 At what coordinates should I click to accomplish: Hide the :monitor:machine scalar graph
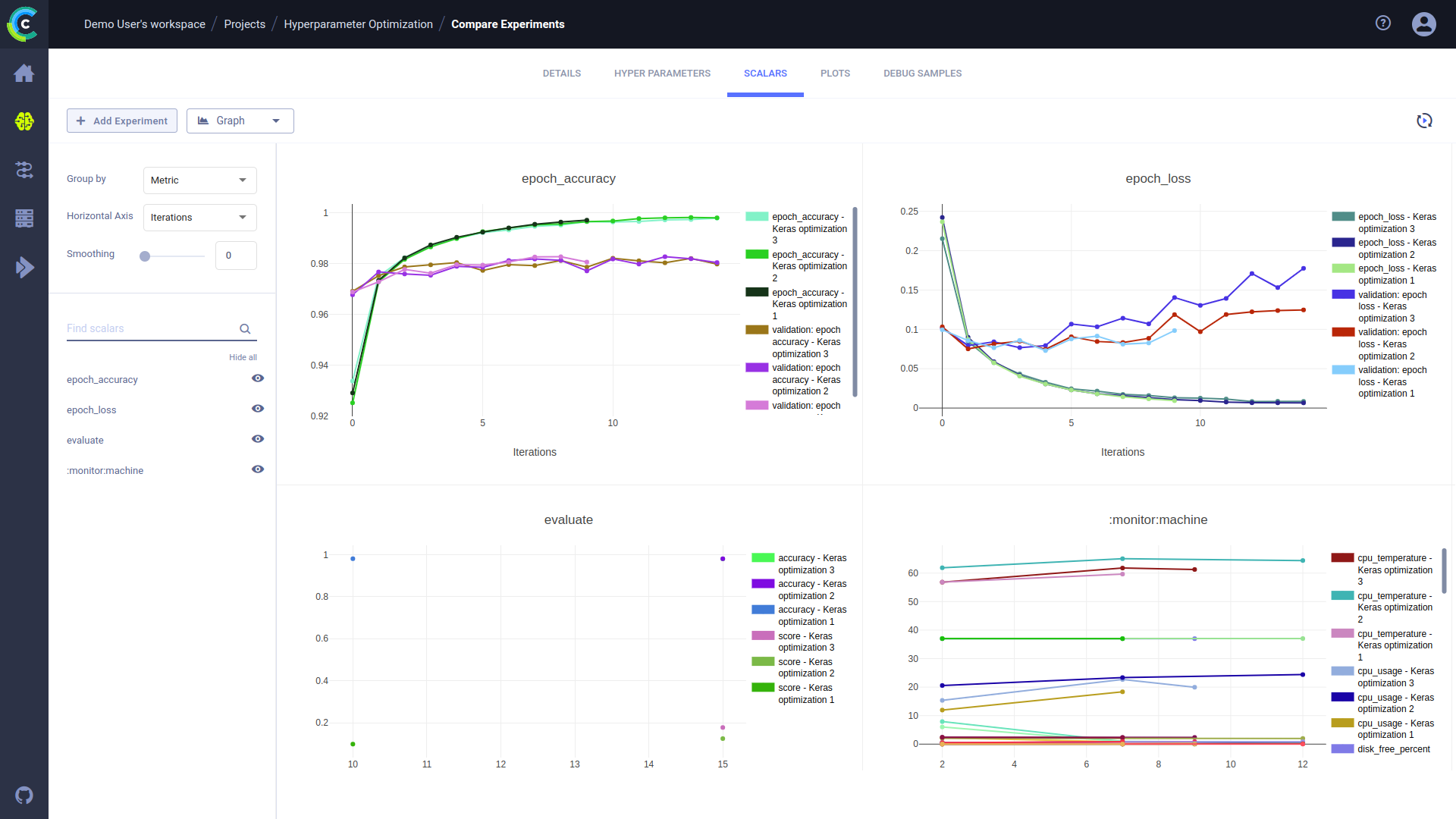pos(258,469)
